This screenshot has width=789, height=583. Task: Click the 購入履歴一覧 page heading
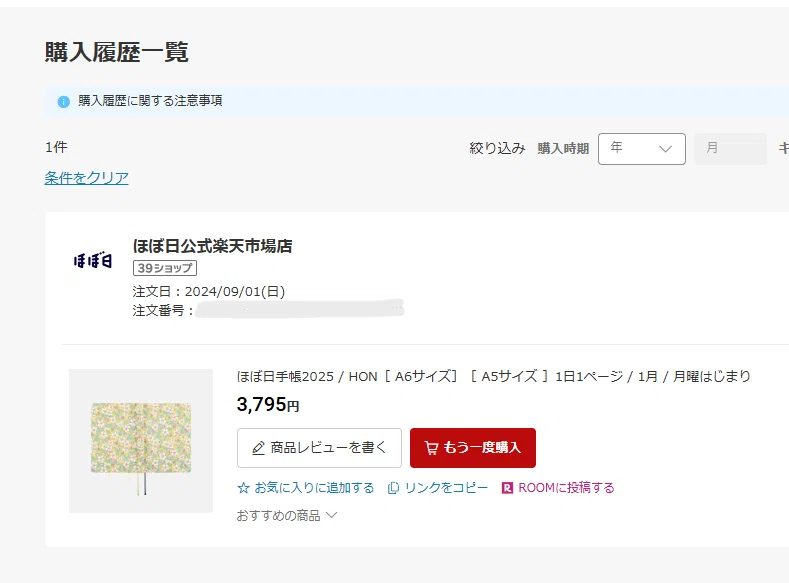point(116,52)
